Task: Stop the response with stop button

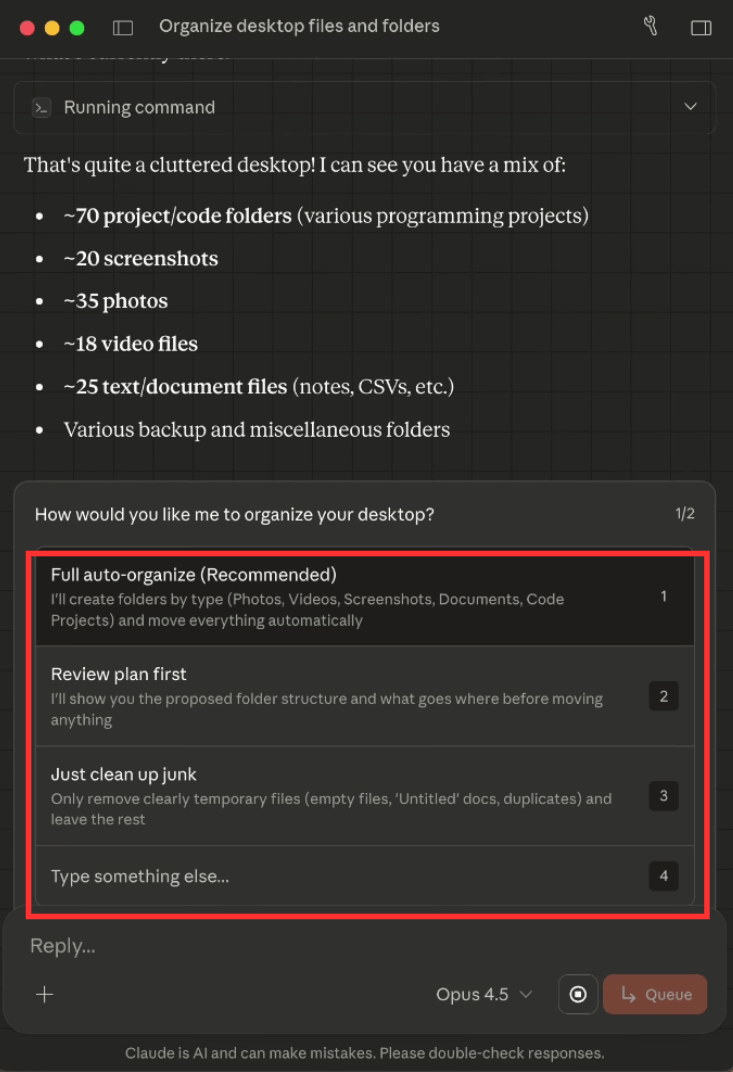Action: [x=578, y=994]
